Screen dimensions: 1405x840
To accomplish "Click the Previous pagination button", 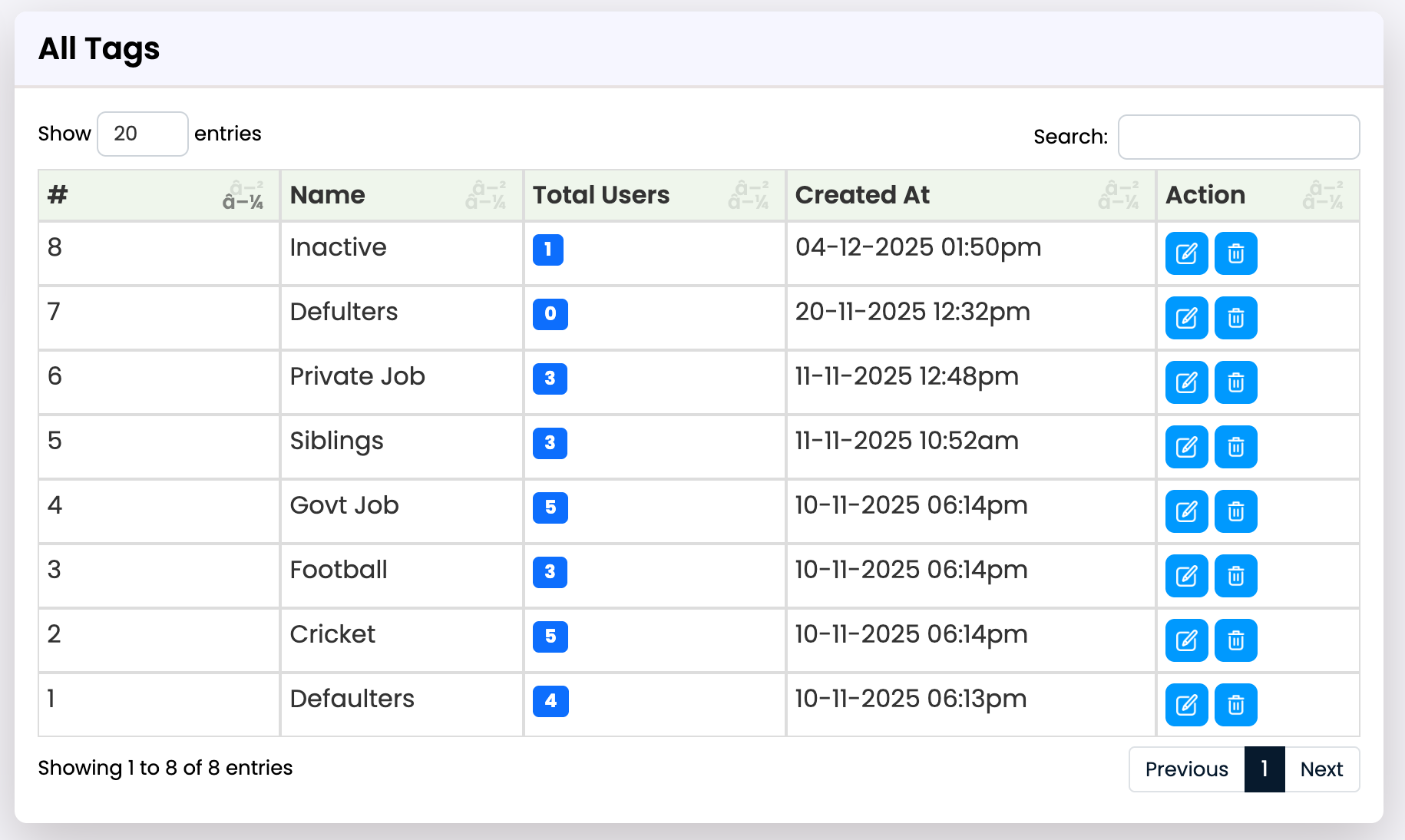I will pos(1186,769).
